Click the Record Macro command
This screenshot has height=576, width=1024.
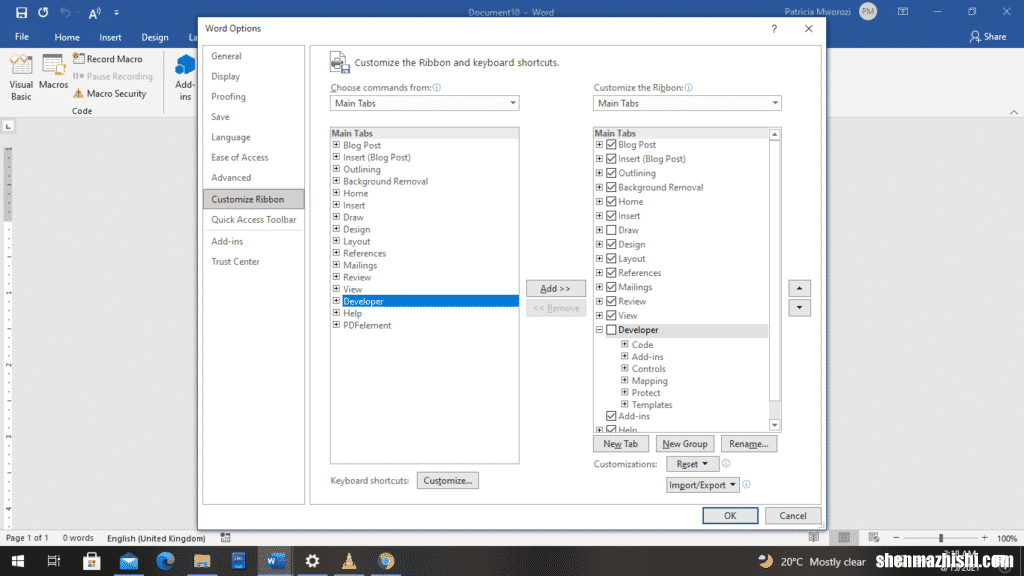click(x=108, y=59)
